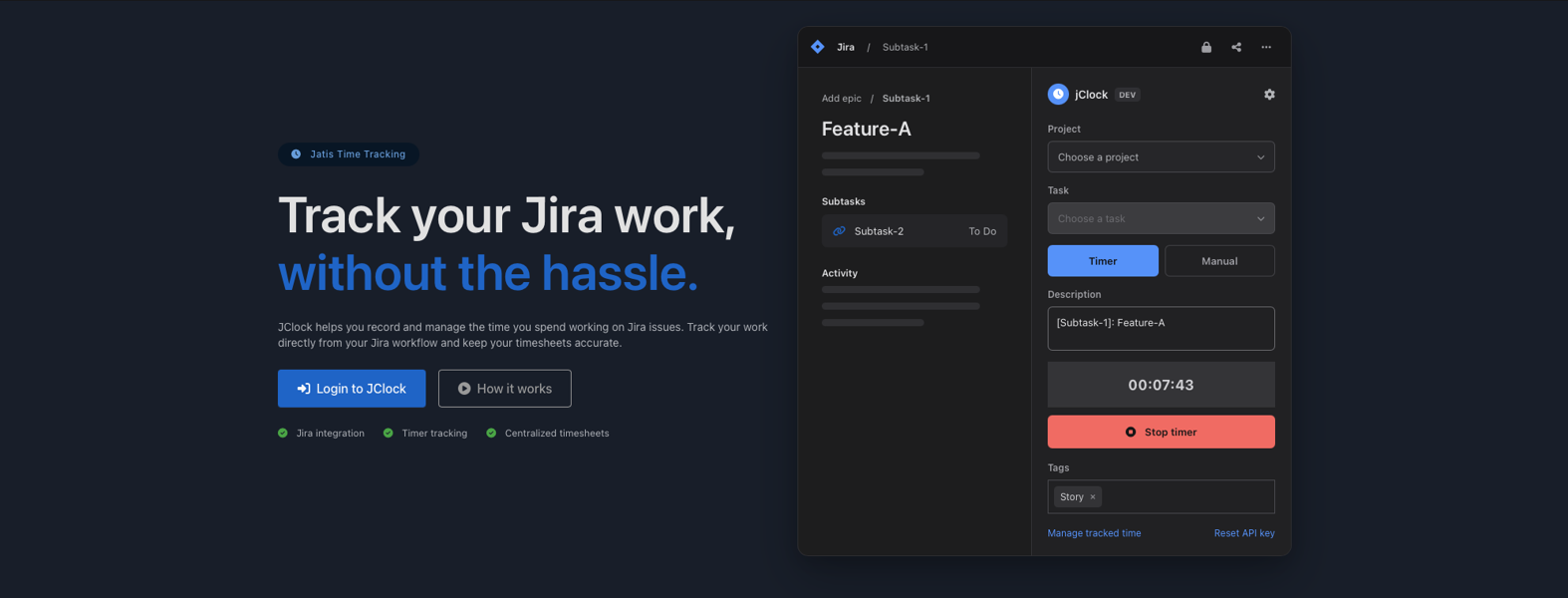The height and width of the screenshot is (598, 1568).
Task: Click the jClock clock logo
Action: (1058, 94)
